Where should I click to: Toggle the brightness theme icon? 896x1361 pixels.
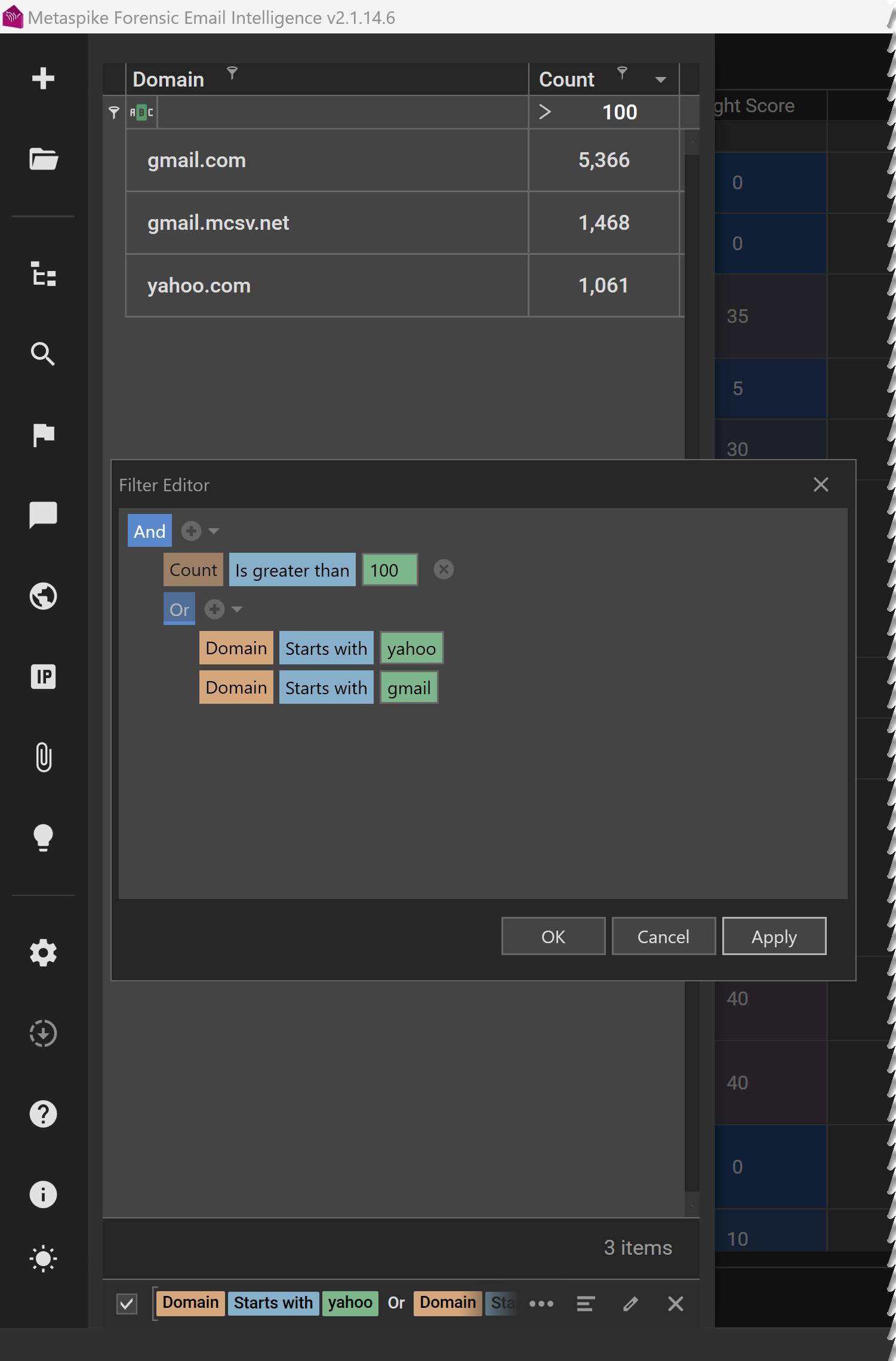(x=43, y=1258)
